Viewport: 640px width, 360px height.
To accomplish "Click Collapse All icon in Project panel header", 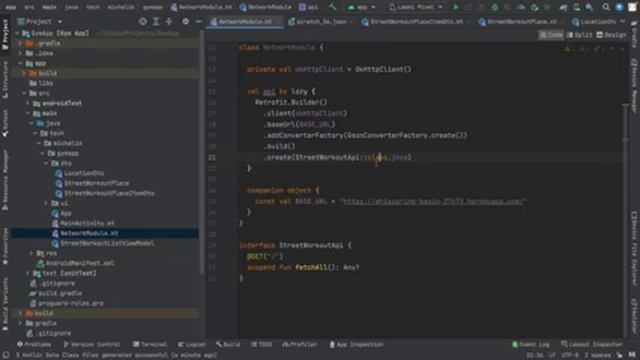I will pos(169,21).
